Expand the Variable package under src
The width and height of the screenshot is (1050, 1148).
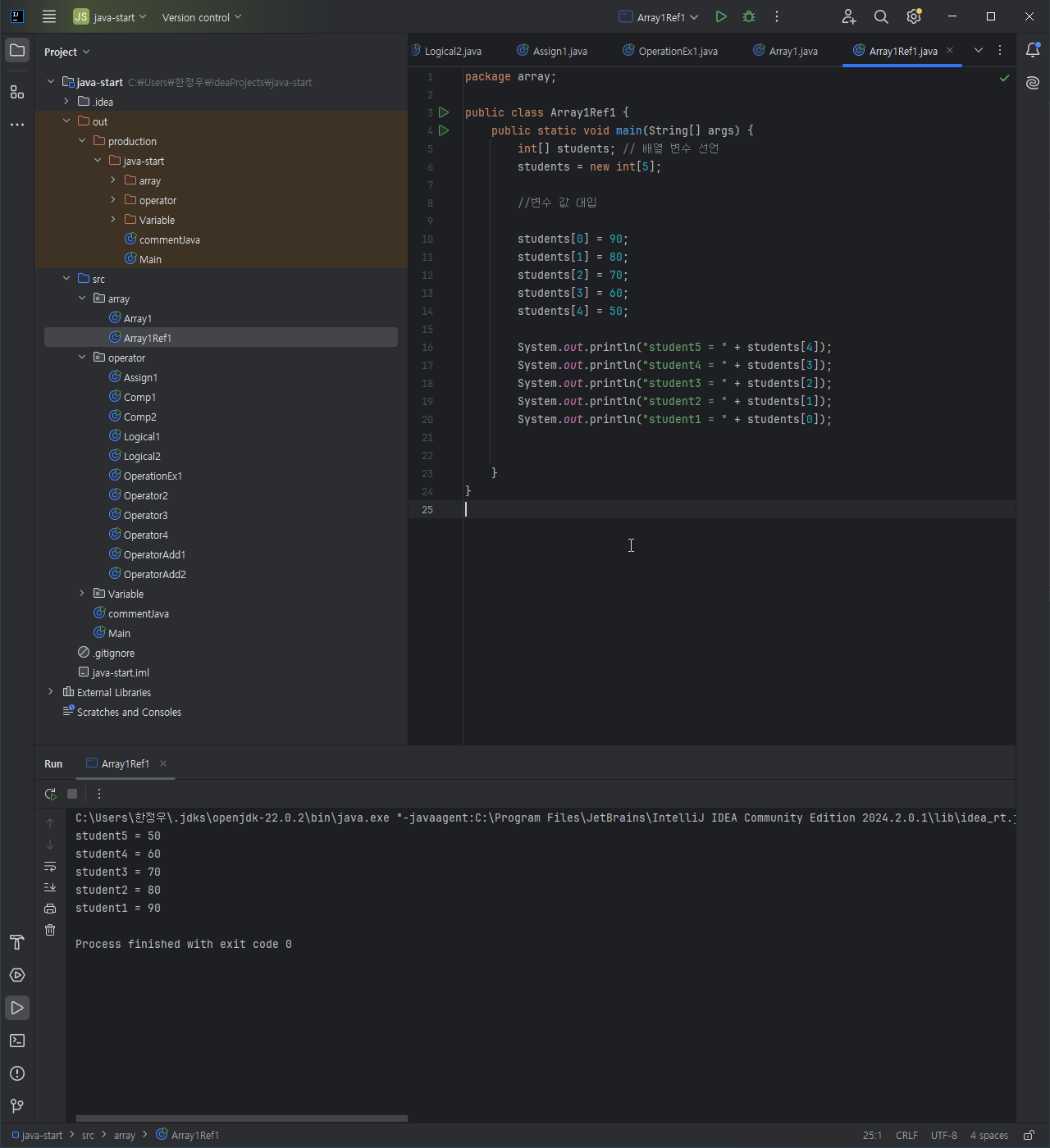82,594
